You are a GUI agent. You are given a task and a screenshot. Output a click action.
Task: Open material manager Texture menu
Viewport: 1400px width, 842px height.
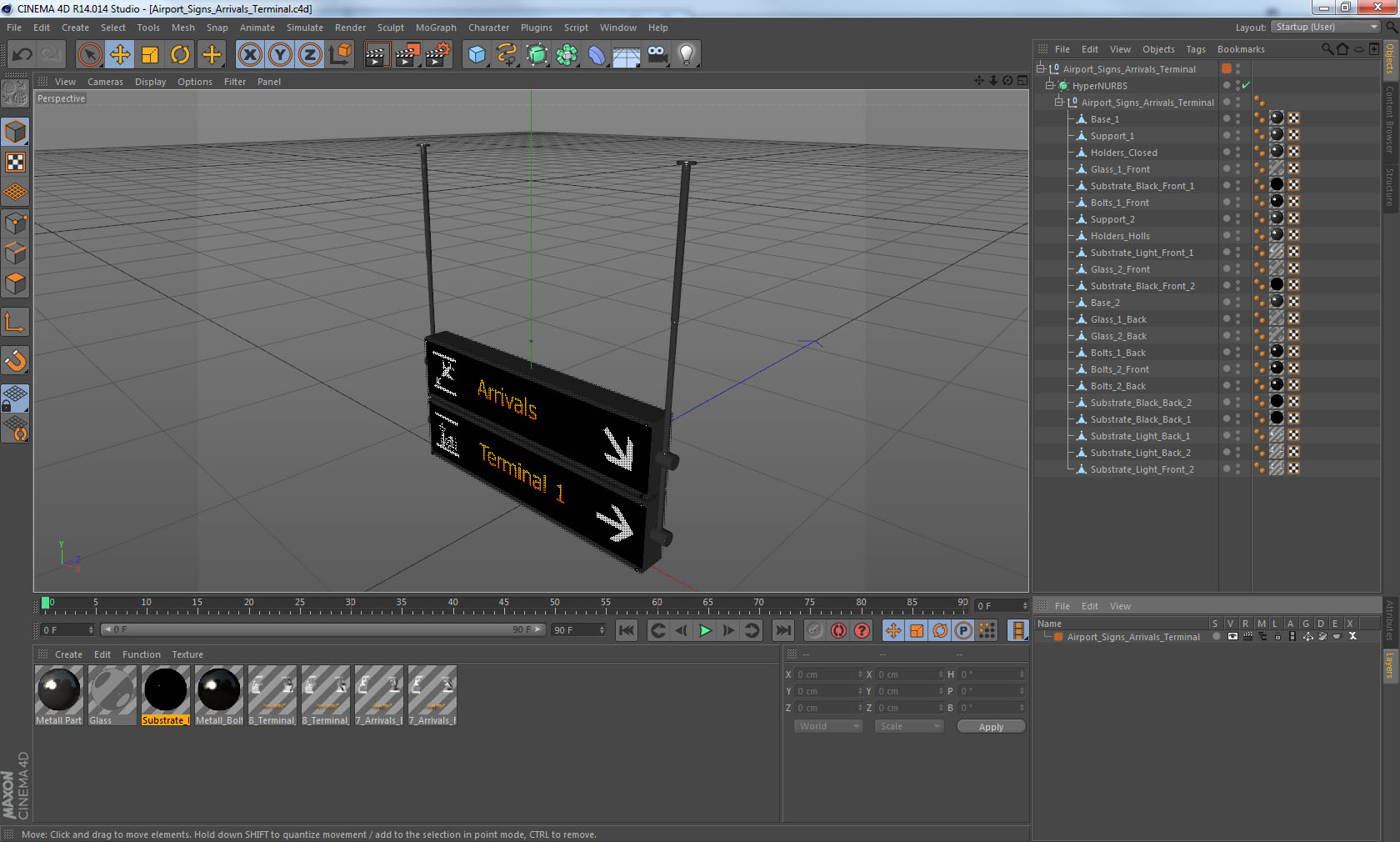[187, 654]
